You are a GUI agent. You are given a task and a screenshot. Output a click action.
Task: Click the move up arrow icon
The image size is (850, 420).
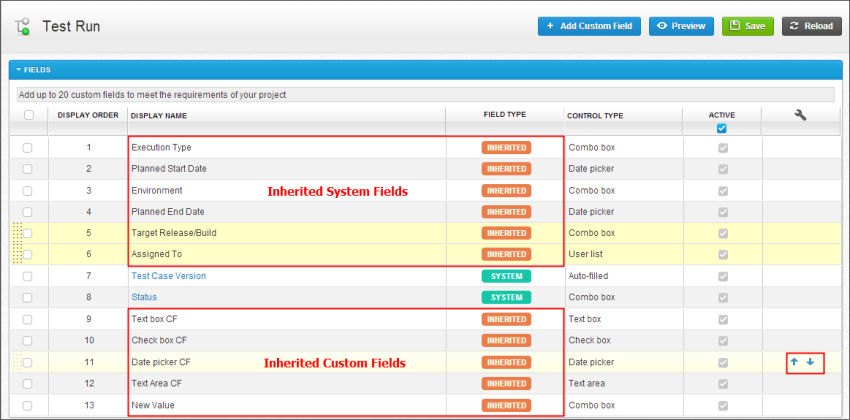click(x=794, y=361)
